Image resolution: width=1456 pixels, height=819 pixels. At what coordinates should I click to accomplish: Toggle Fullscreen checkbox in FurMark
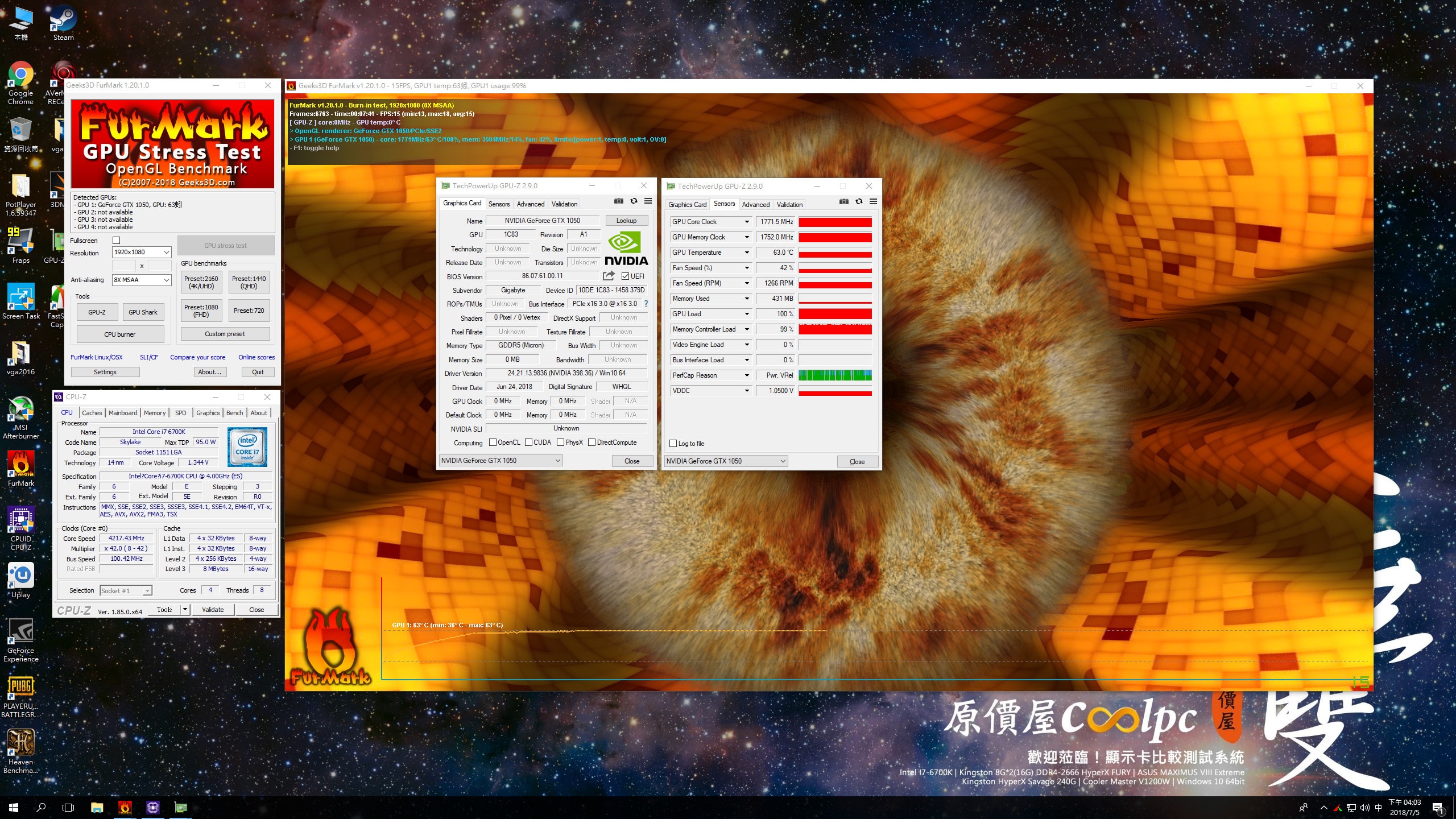(x=117, y=241)
